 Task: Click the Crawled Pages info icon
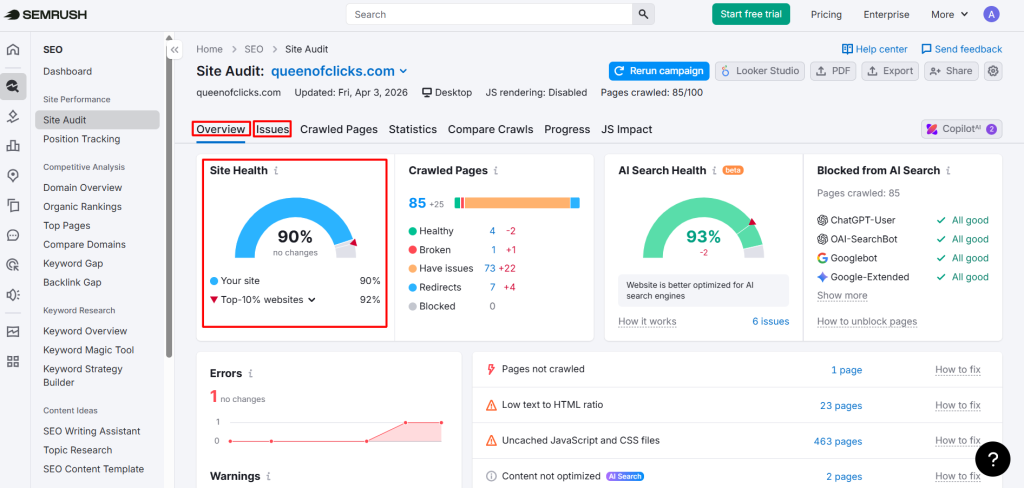coord(496,171)
